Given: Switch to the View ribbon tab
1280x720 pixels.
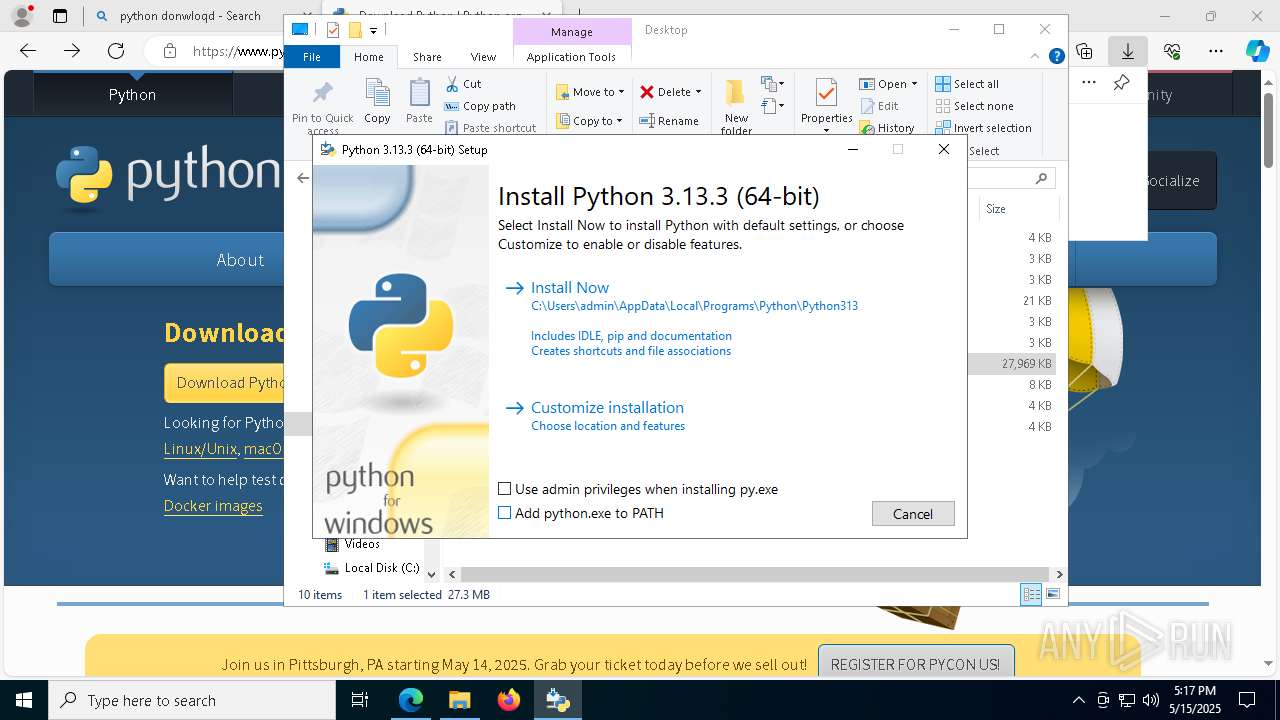Looking at the screenshot, I should (x=483, y=57).
